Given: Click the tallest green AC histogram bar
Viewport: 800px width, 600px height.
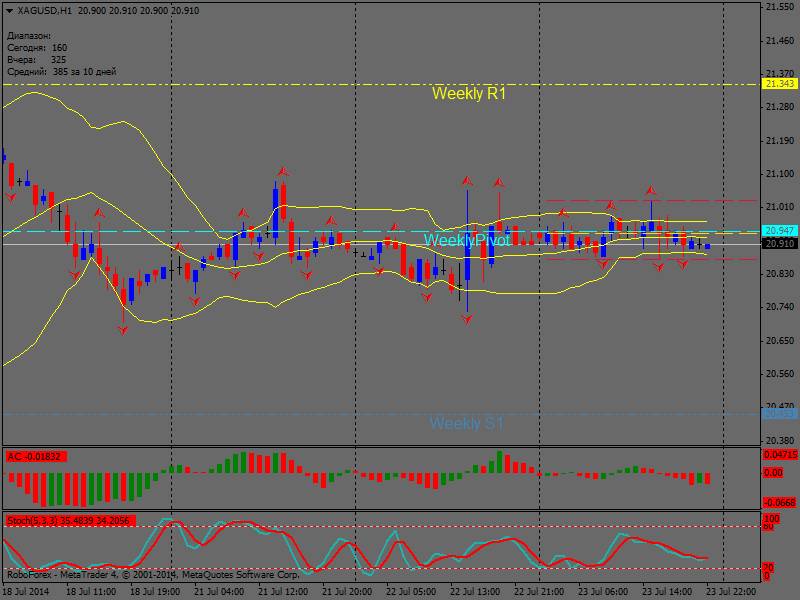Looking at the screenshot, I should (497, 462).
